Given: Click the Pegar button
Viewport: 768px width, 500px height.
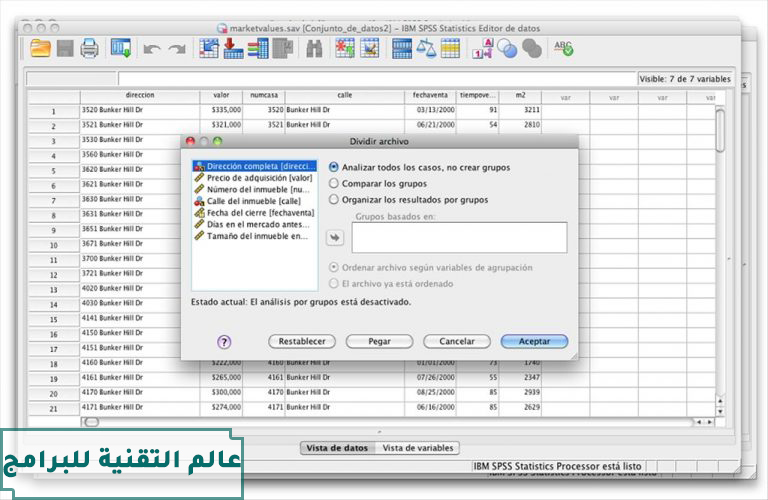Looking at the screenshot, I should [379, 341].
